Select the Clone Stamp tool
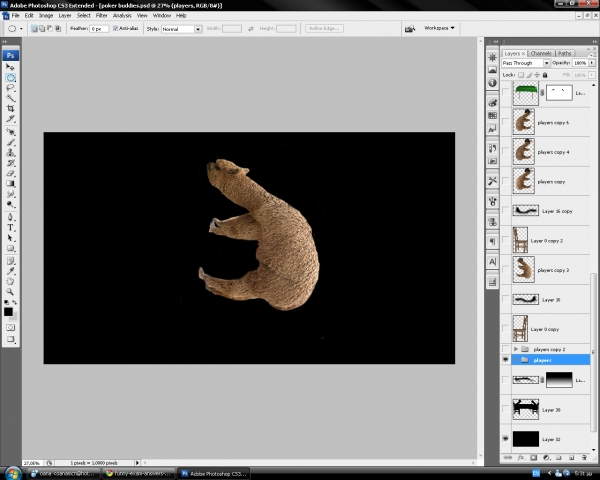The height and width of the screenshot is (480, 600). (x=10, y=153)
